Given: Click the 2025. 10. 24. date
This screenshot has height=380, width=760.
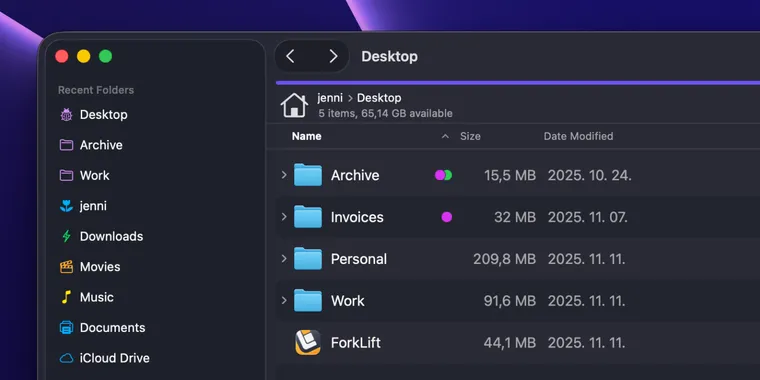Looking at the screenshot, I should pyautogui.click(x=589, y=175).
